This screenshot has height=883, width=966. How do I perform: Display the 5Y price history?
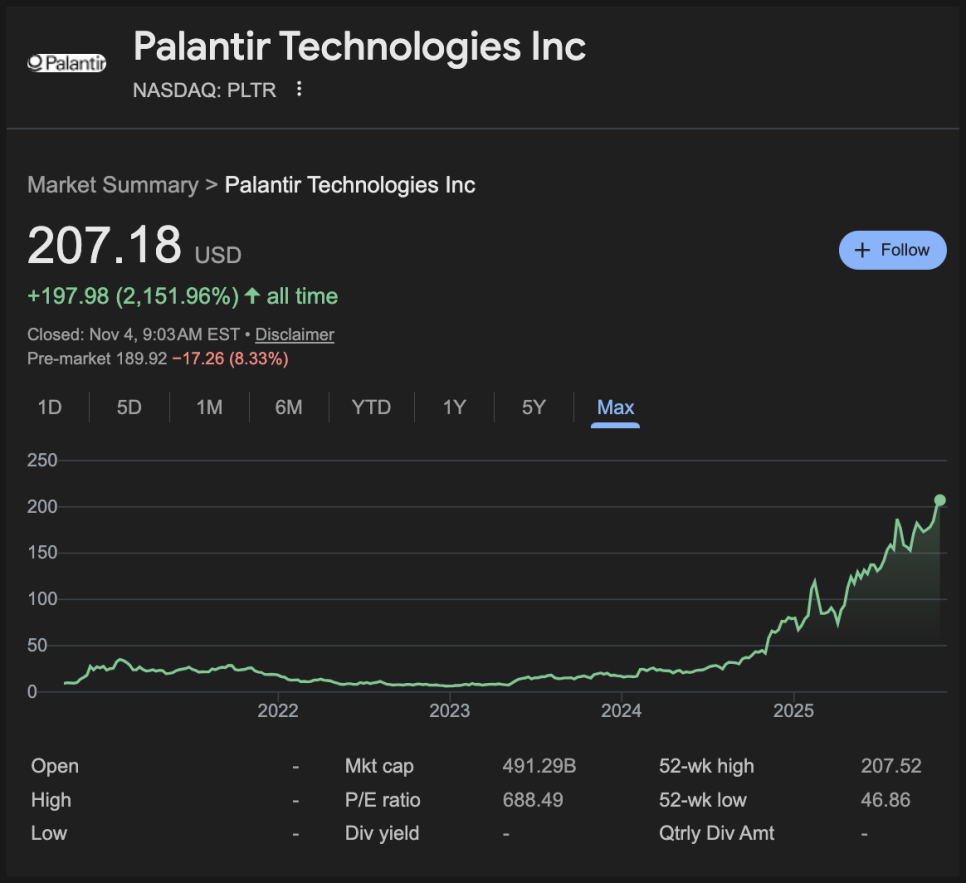click(534, 407)
